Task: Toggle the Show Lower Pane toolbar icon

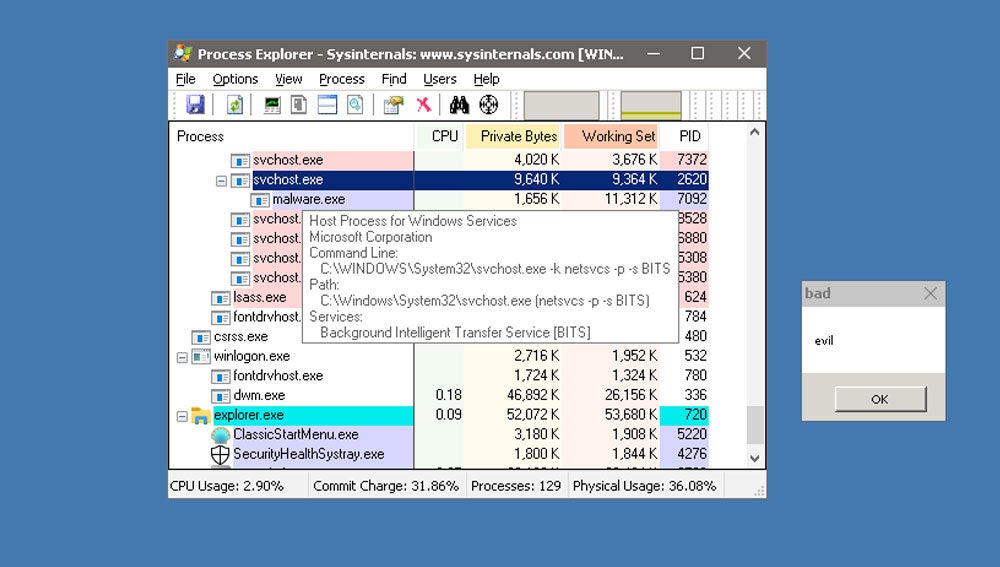Action: pos(327,105)
